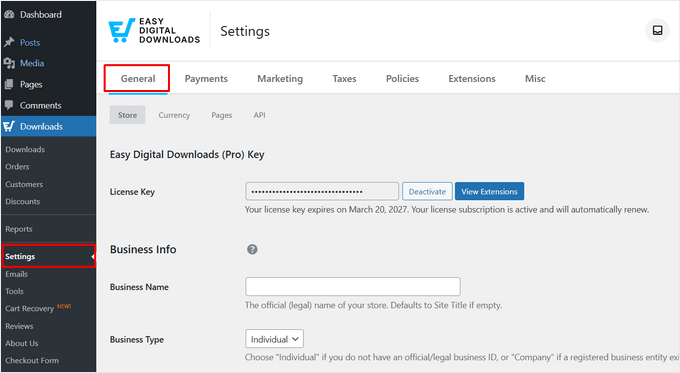Open the Cart Recovery submenu link
680x373 pixels.
click(29, 308)
